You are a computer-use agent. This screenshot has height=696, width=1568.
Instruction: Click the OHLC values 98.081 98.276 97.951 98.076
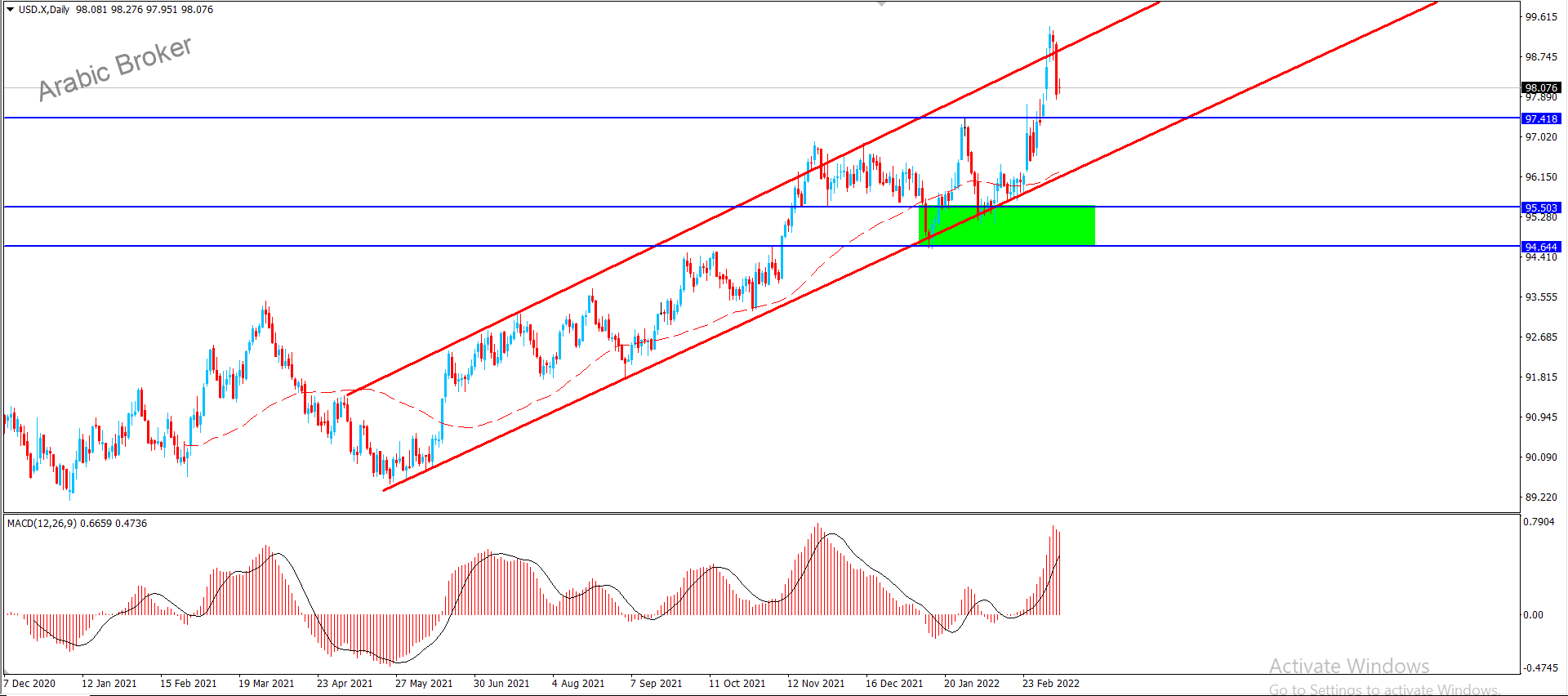[145, 10]
